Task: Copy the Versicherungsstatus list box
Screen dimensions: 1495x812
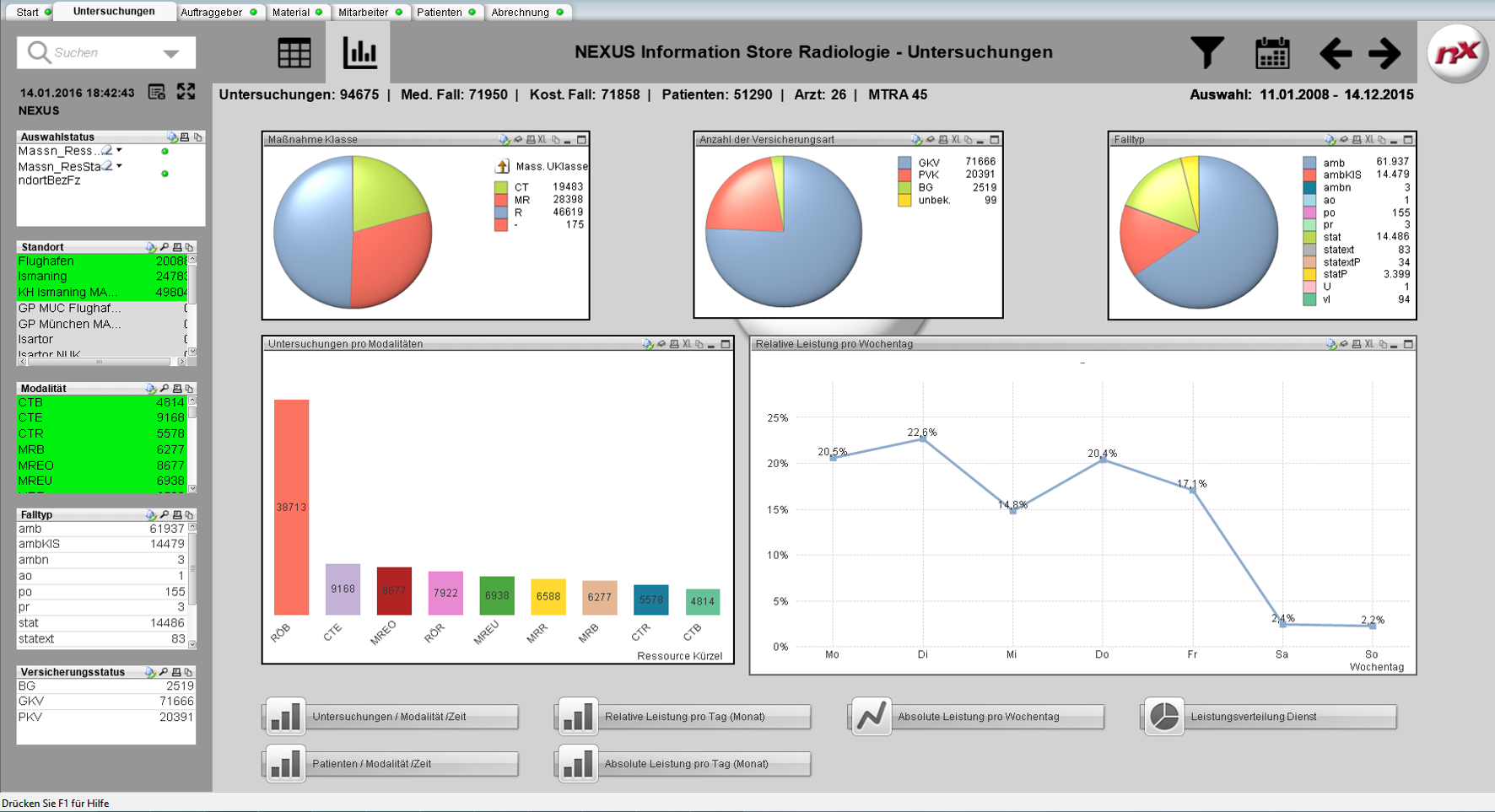Action: click(x=189, y=672)
